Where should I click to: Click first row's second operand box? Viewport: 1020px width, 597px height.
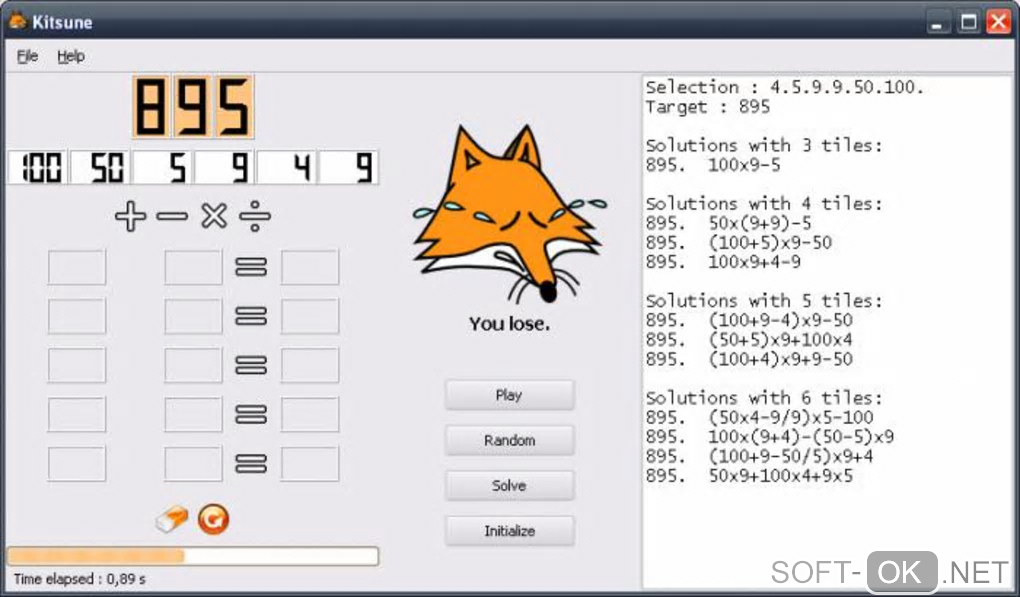click(x=193, y=267)
